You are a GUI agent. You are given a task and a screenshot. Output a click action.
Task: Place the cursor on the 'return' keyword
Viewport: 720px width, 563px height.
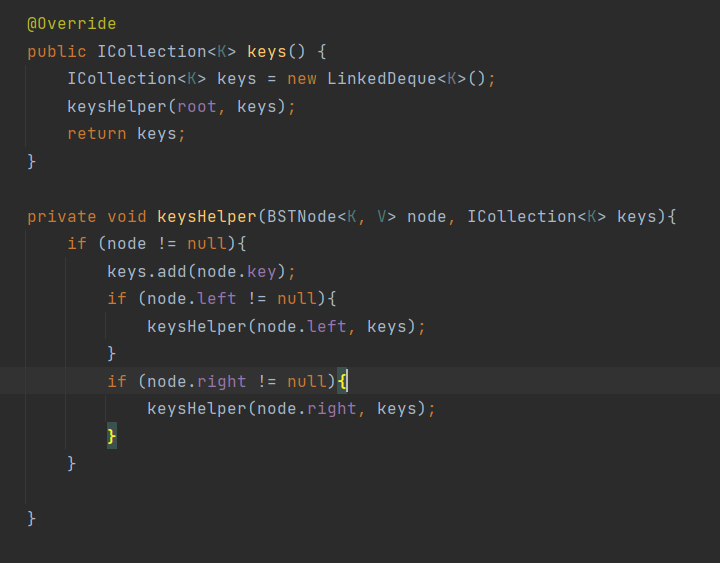[96, 133]
